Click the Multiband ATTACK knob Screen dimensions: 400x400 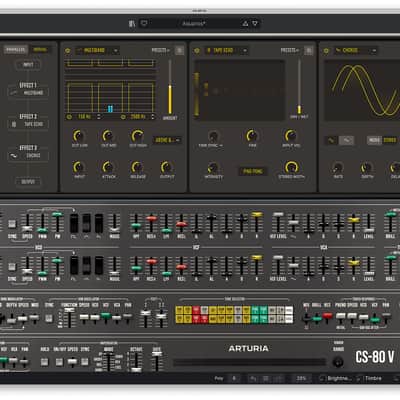click(x=108, y=167)
